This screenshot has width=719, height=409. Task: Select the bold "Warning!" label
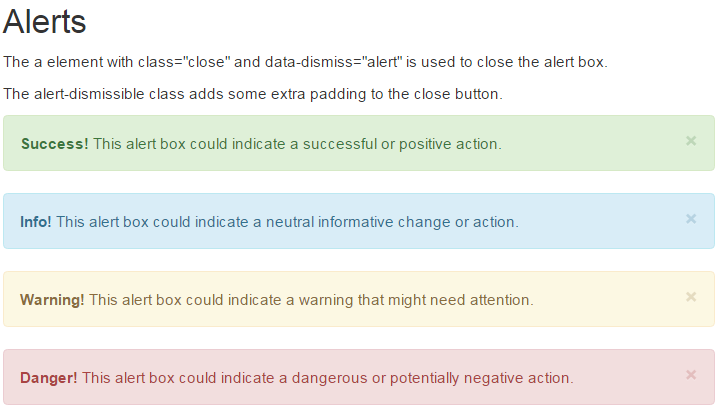pos(52,300)
